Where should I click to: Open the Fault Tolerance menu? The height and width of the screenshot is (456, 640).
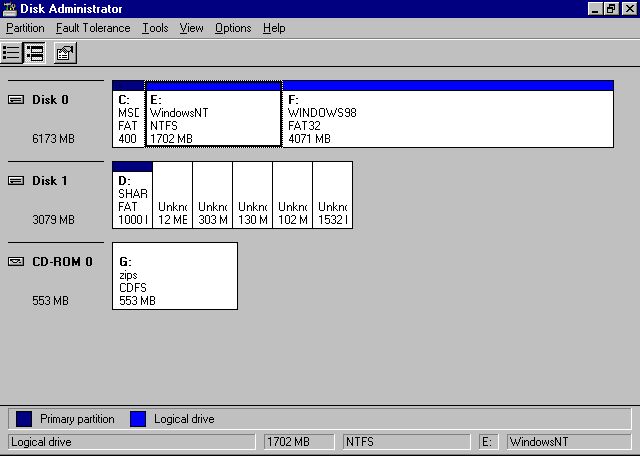[93, 28]
